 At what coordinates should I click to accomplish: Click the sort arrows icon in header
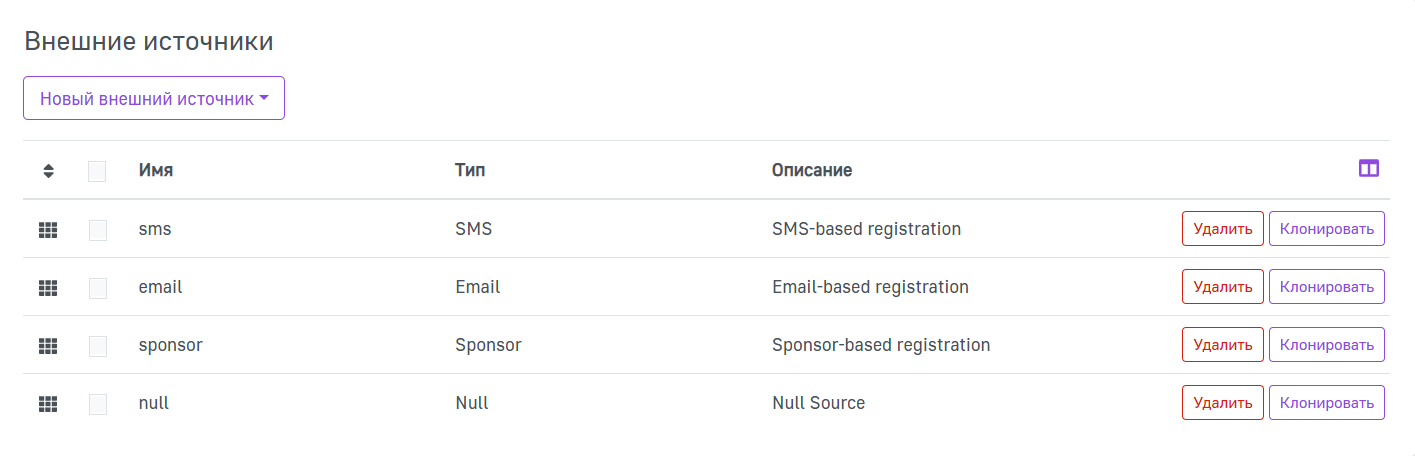click(48, 171)
